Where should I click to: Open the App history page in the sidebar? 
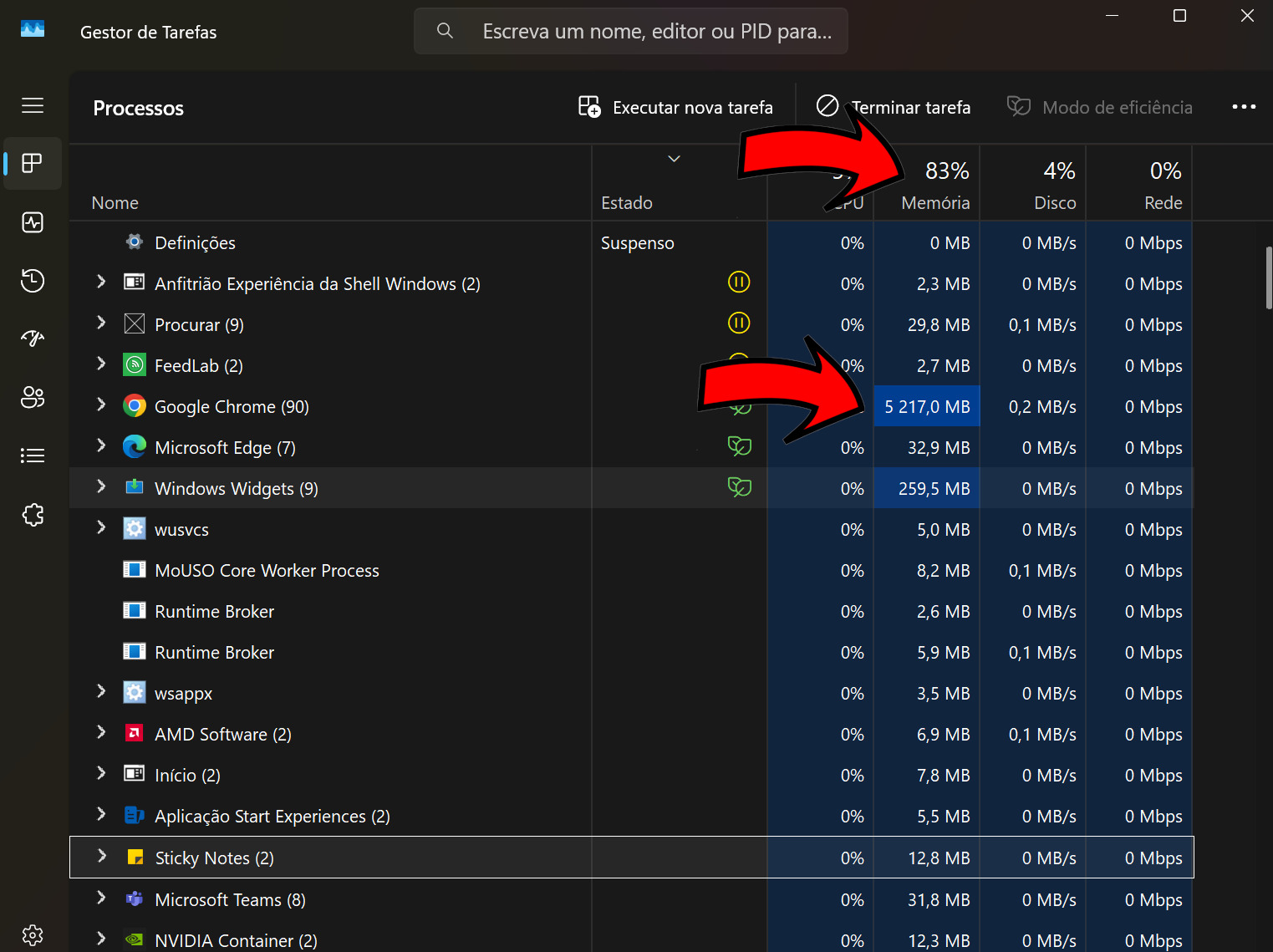click(x=33, y=281)
